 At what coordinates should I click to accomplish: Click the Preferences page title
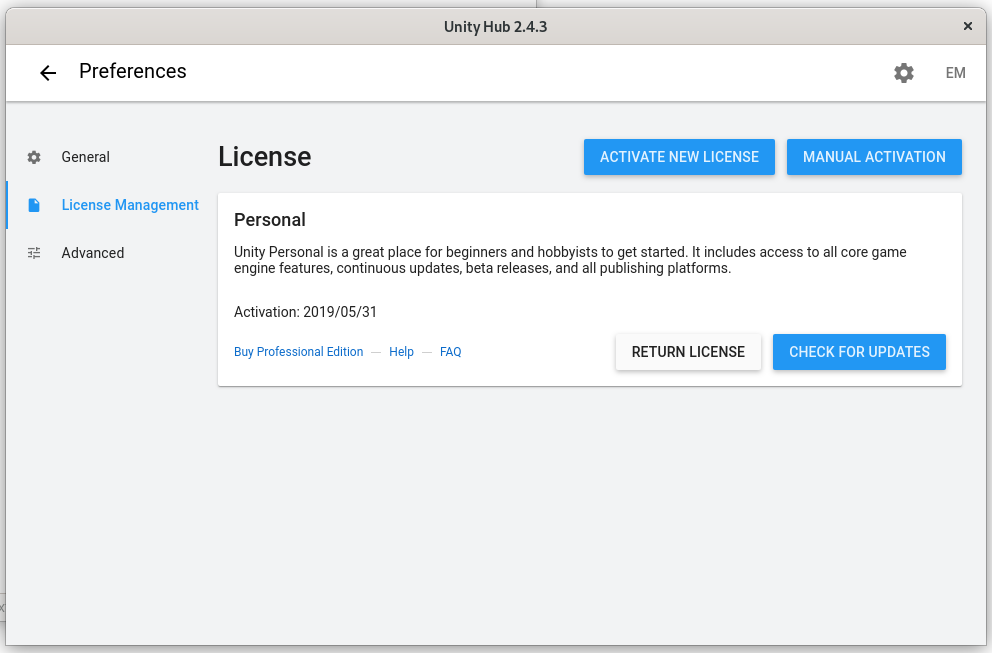point(133,72)
